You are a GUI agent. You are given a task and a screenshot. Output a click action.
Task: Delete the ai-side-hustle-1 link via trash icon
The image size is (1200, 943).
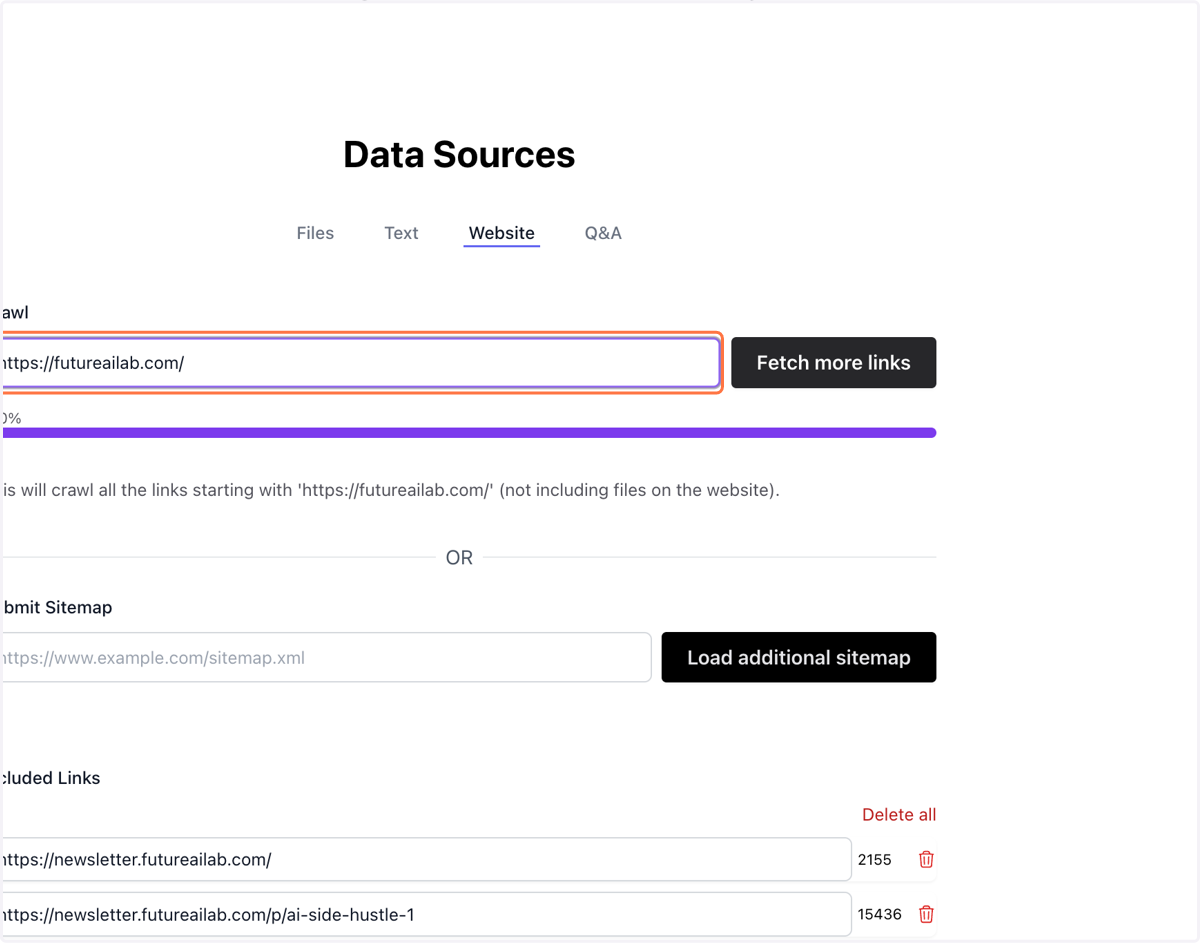[x=926, y=914]
